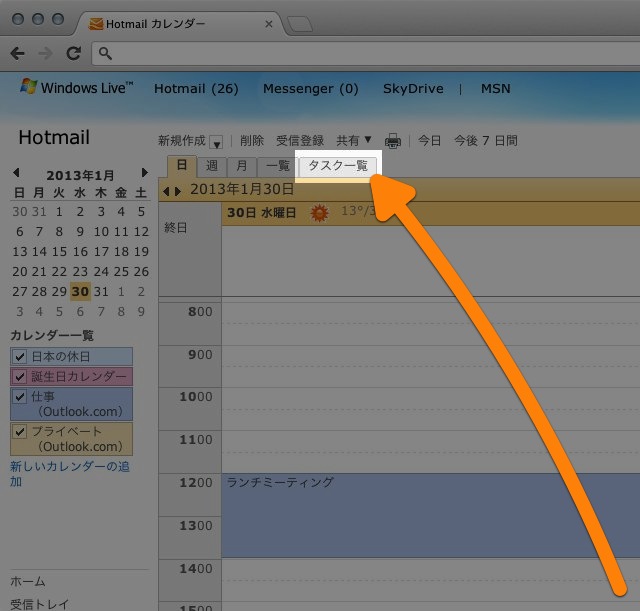
Task: Open the 受信トレイ link in sidebar
Action: coord(40,604)
